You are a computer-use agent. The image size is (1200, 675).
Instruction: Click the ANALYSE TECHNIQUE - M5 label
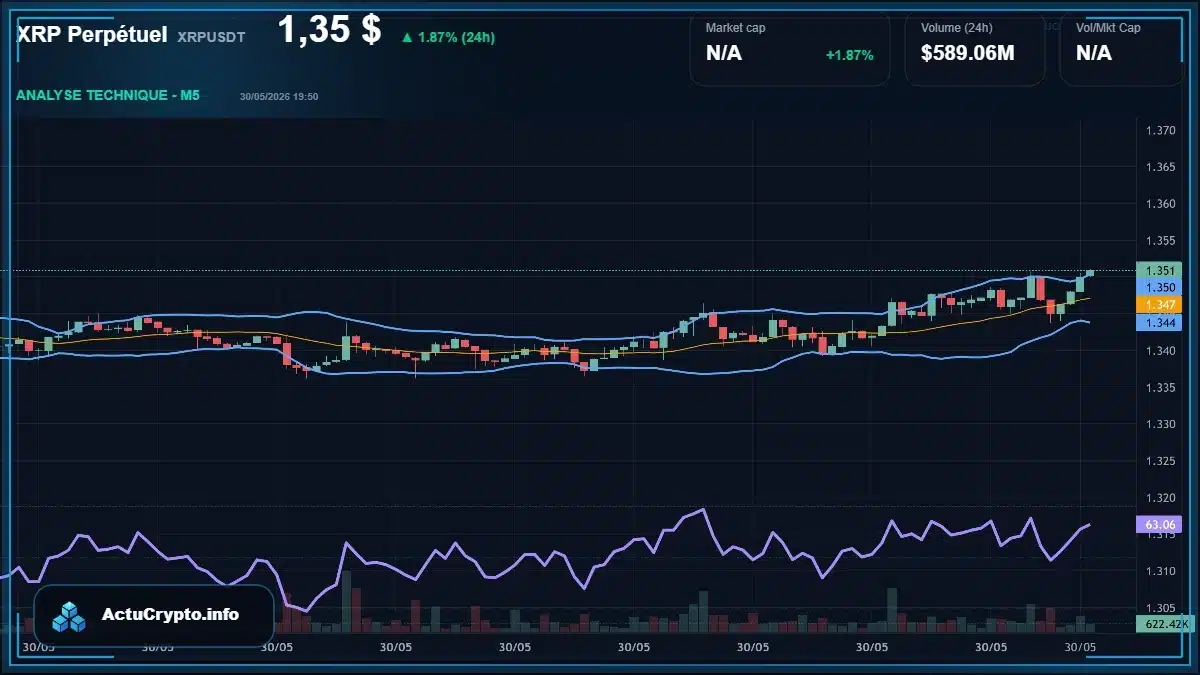click(x=108, y=95)
